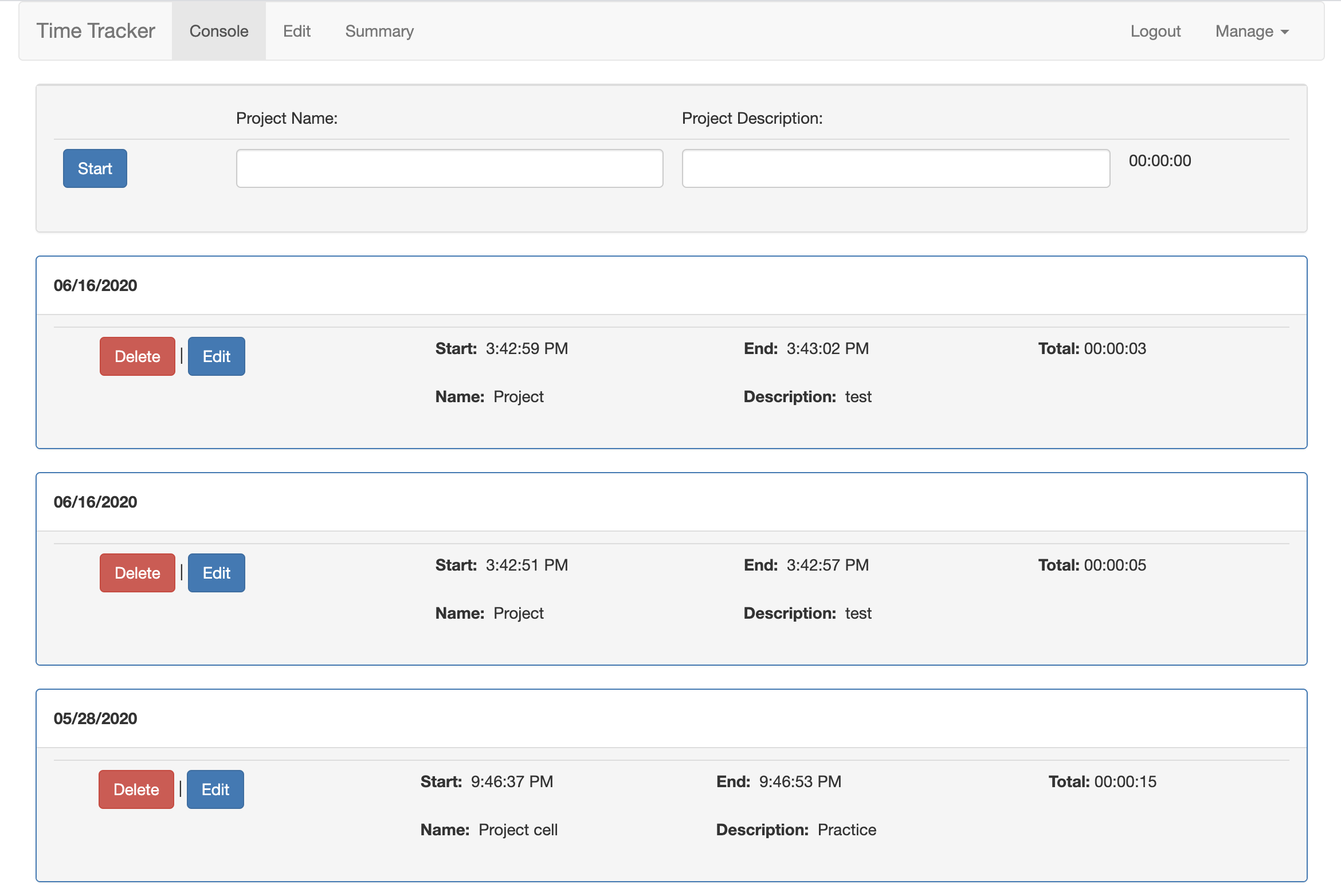Edit the entry starting 3:42:59 PM
1341x896 pixels.
tap(217, 356)
